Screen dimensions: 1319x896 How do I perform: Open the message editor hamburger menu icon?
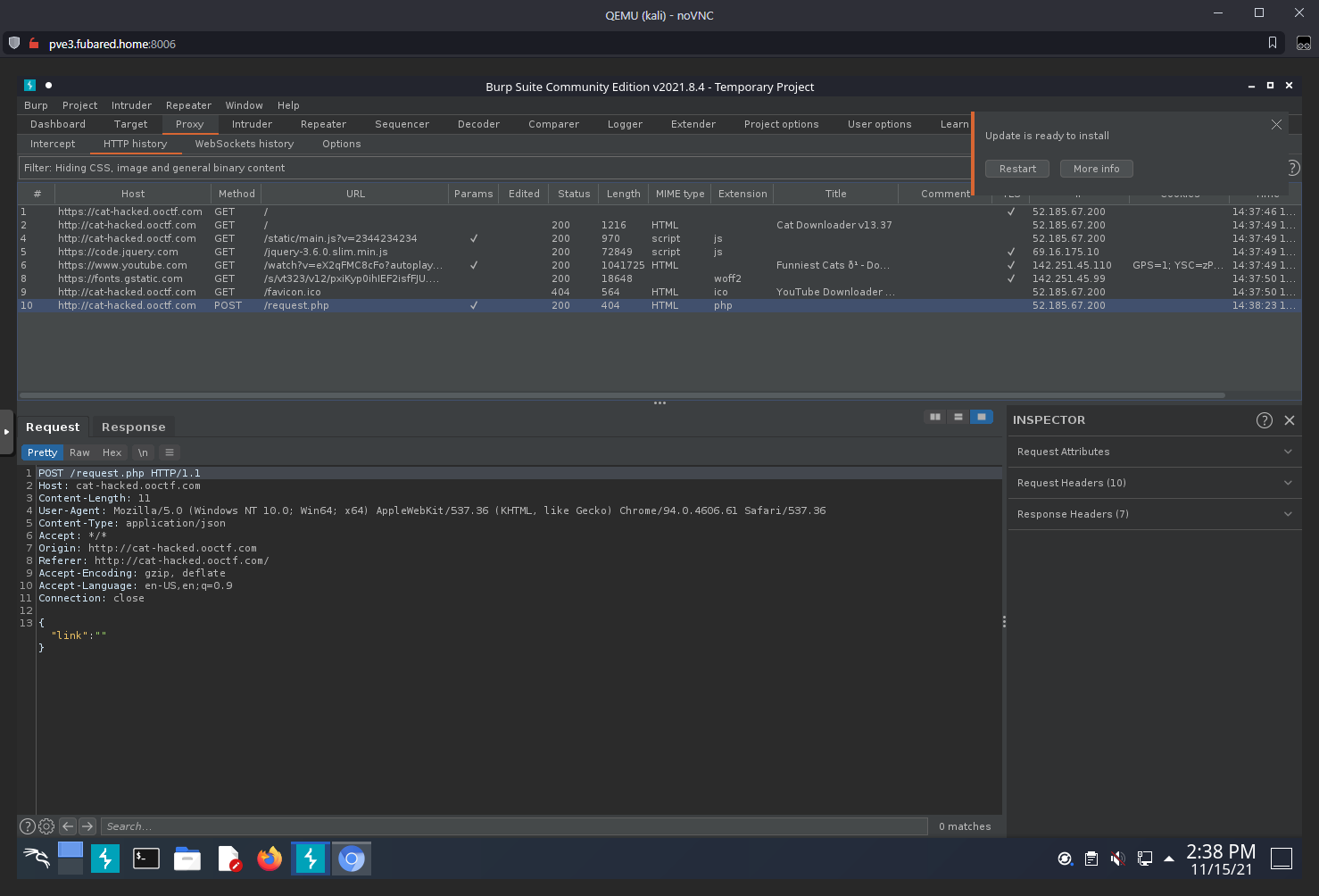[x=169, y=452]
